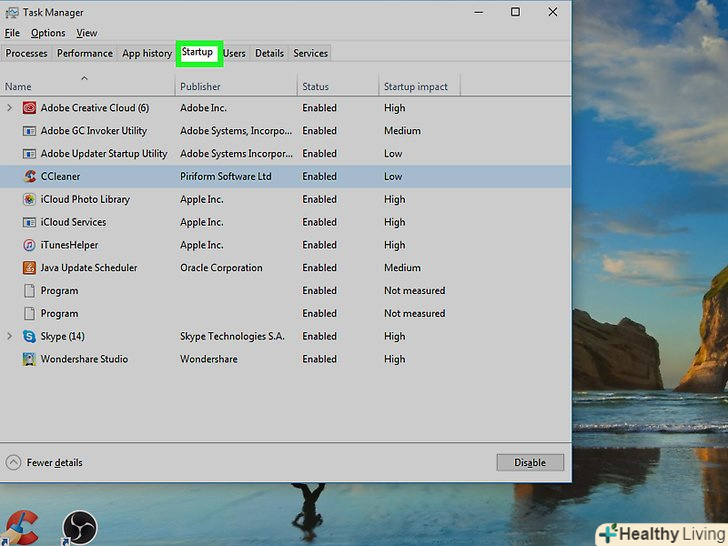Select the iCloud Photo Library entry name
This screenshot has height=546, width=728.
click(85, 199)
